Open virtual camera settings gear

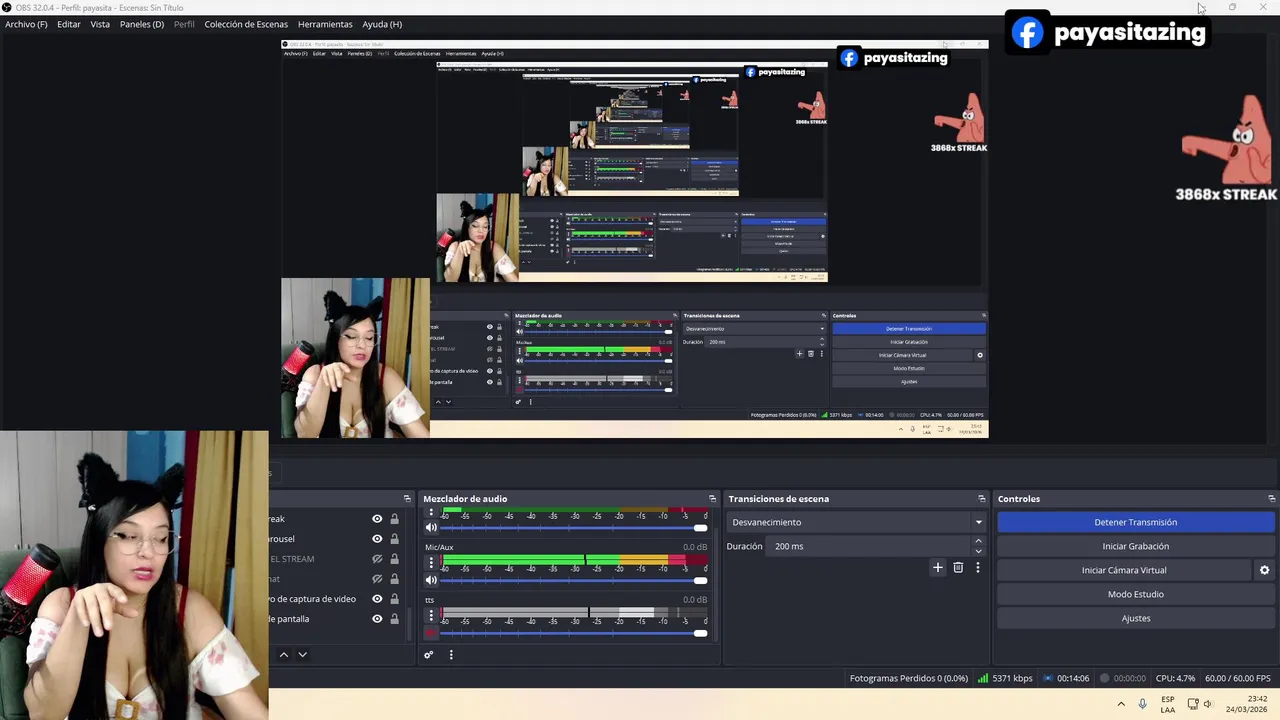(x=1264, y=570)
